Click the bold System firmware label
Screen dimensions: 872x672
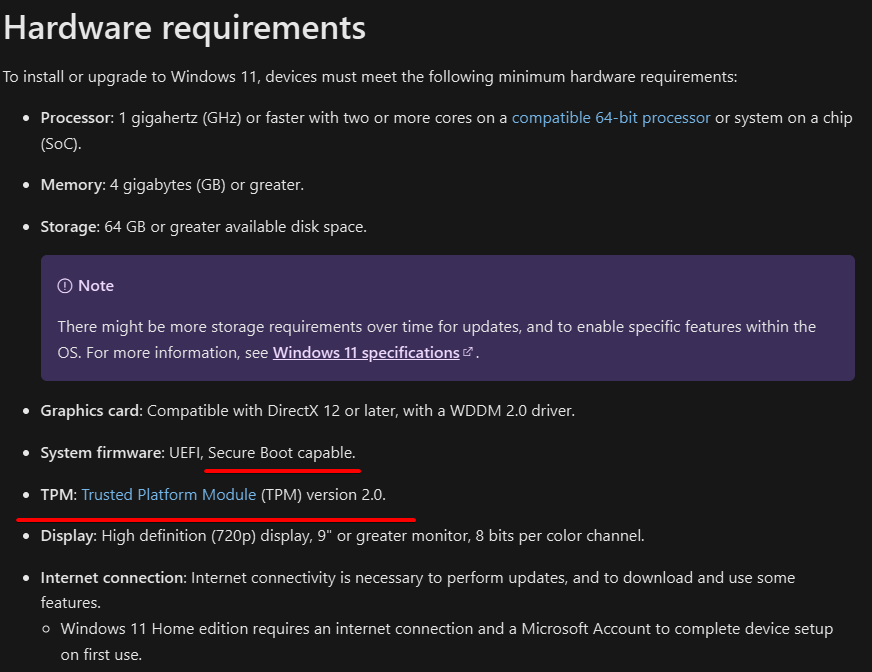(x=102, y=453)
